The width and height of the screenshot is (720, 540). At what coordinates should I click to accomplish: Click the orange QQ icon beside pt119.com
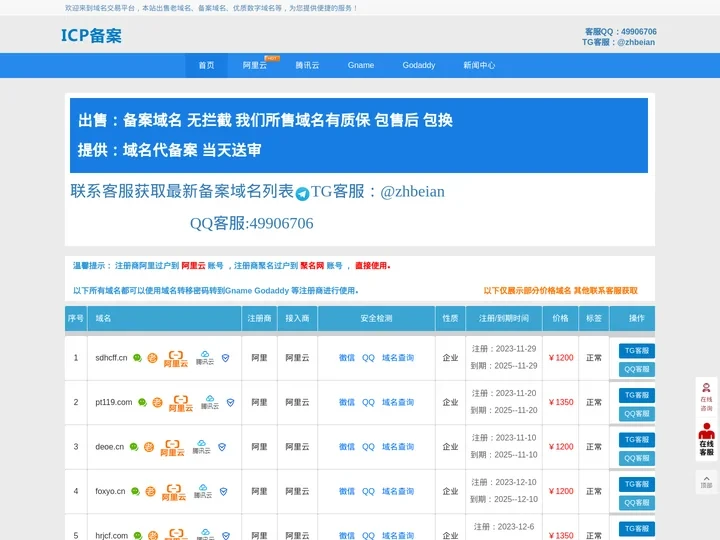158,403
